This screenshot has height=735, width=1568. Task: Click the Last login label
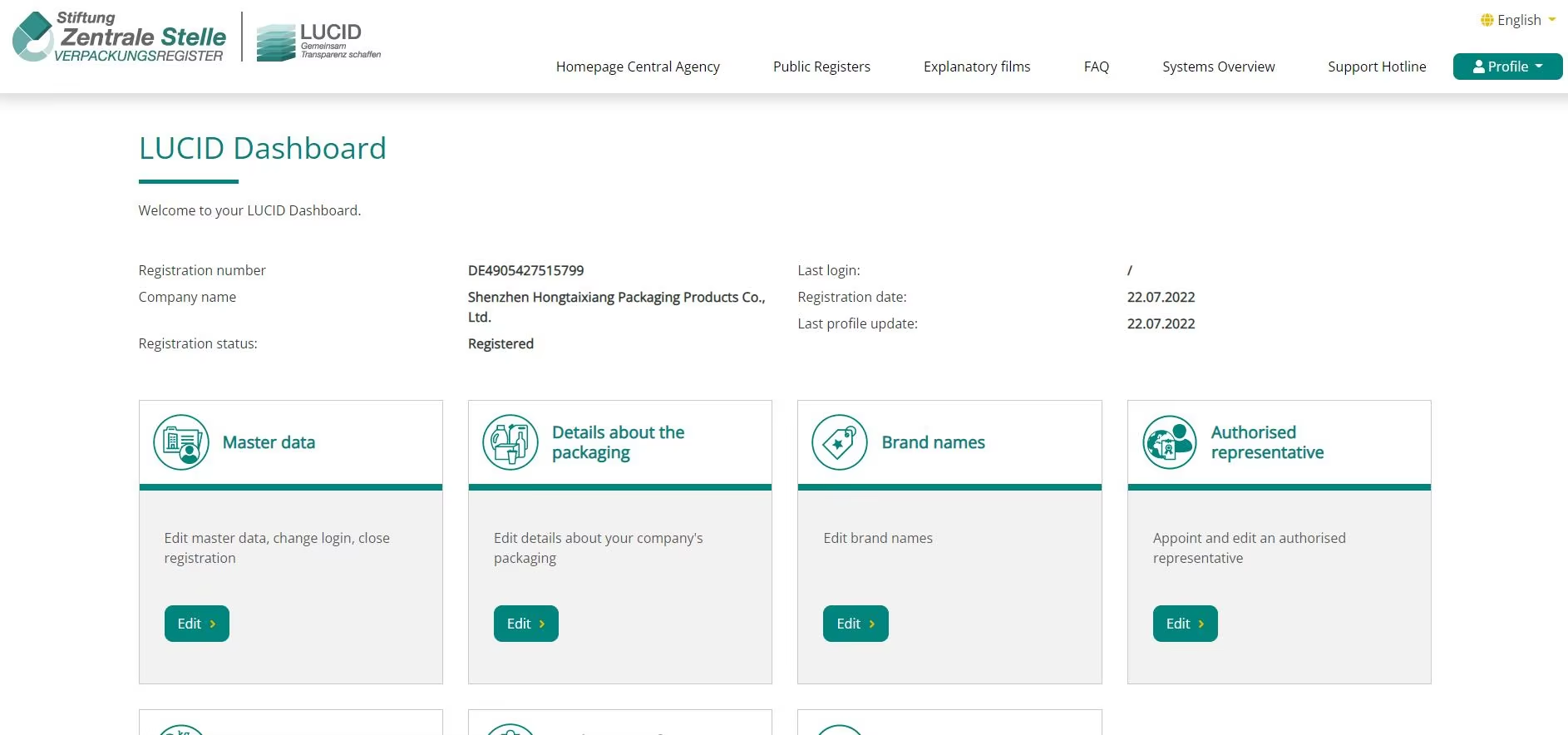(x=828, y=270)
